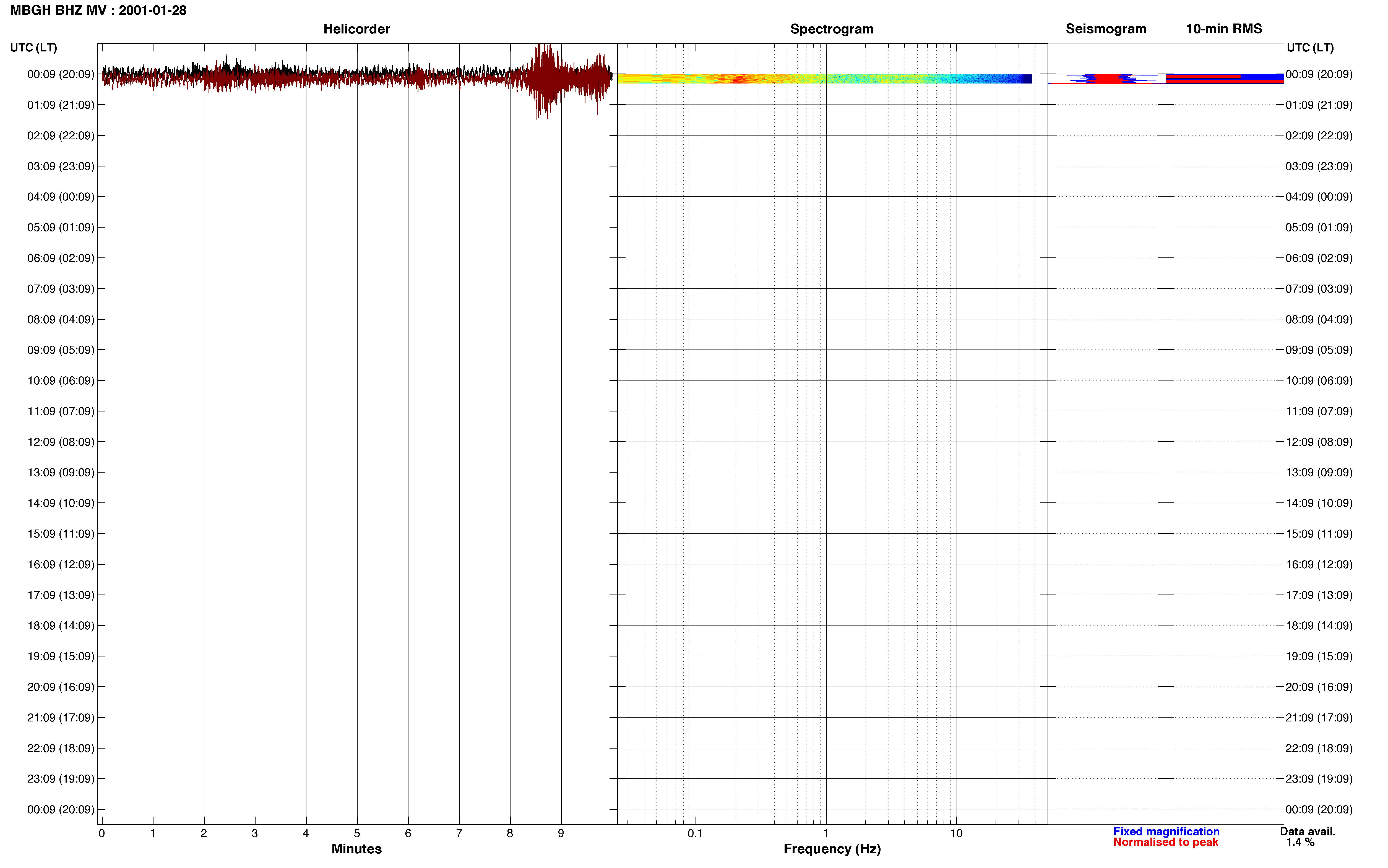Click left time label "05:09 (01:09)"
The height and width of the screenshot is (868, 1388).
tap(60, 227)
